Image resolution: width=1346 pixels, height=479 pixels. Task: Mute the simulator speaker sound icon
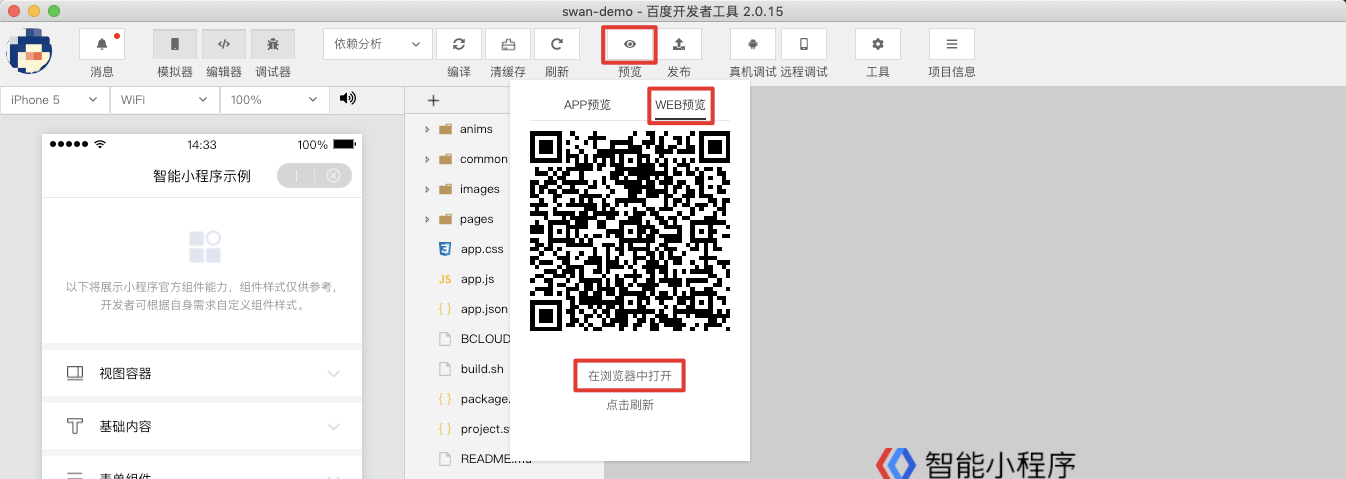click(x=348, y=99)
